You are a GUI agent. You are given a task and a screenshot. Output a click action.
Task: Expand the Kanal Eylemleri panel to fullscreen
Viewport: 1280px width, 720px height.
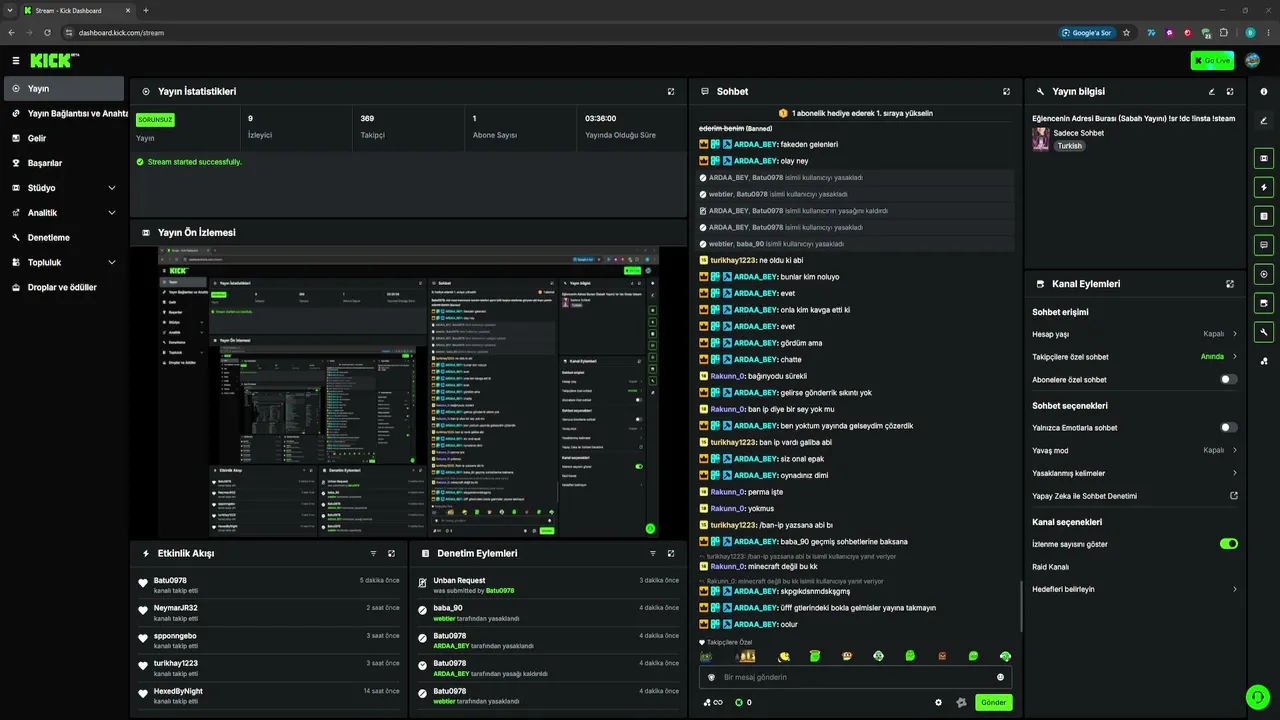(1230, 284)
